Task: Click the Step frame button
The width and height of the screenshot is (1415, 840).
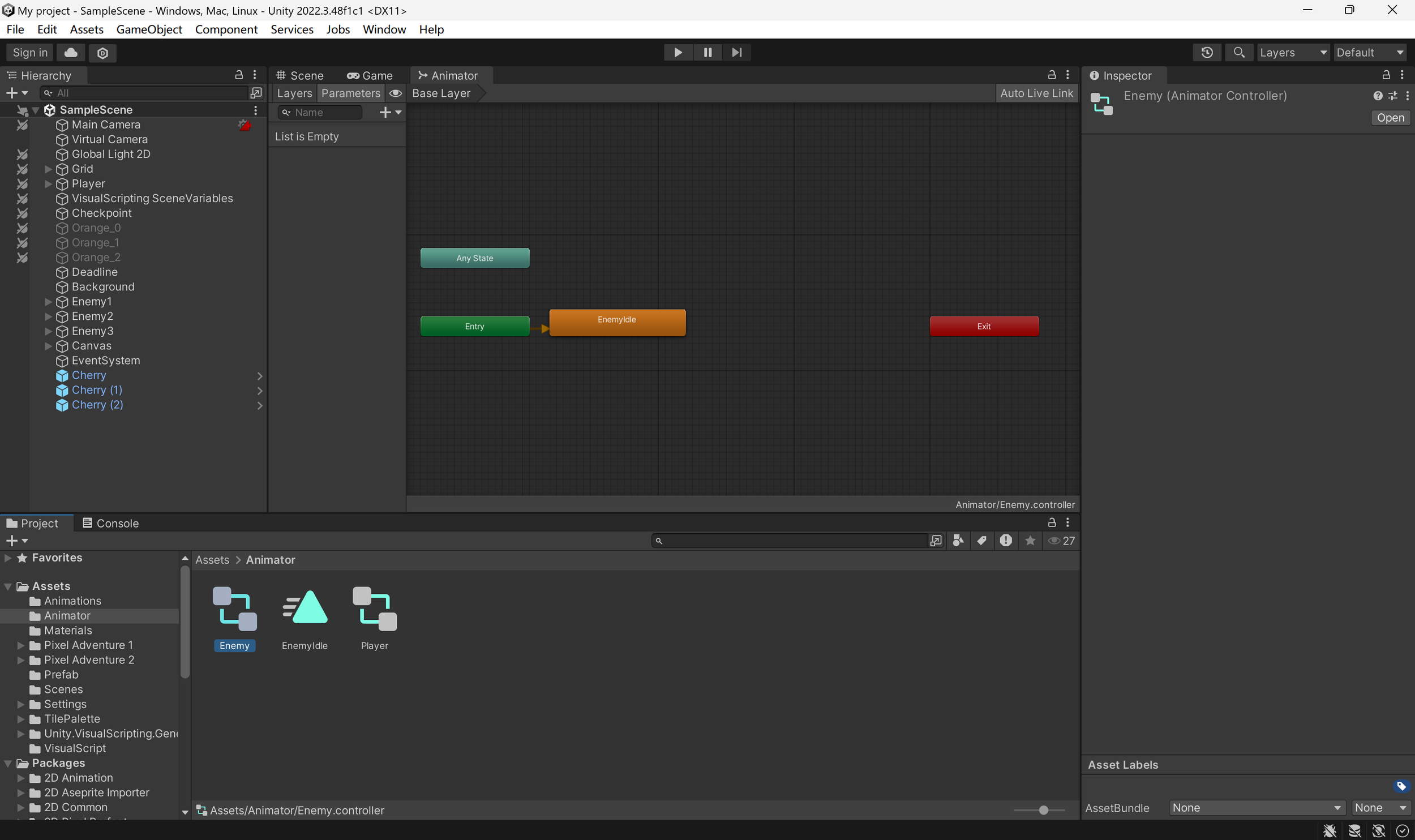Action: point(736,53)
